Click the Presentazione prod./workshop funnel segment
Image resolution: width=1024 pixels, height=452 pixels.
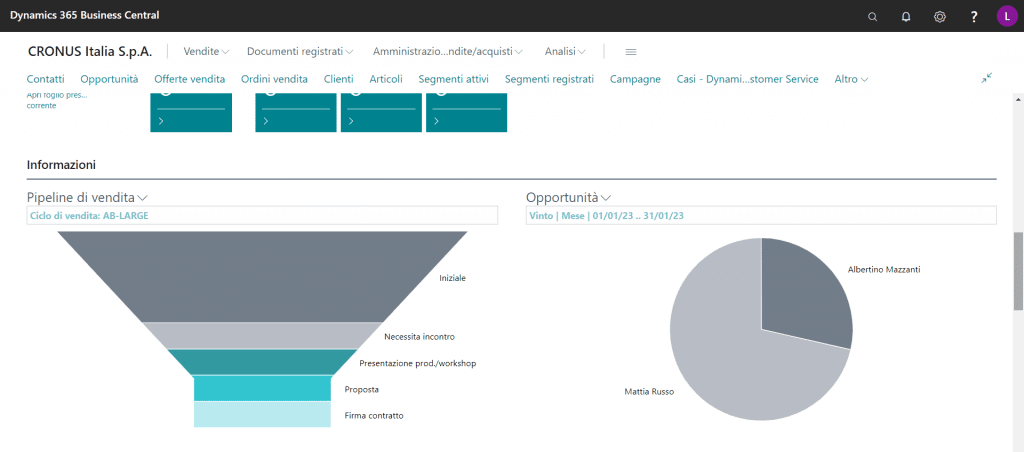pyautogui.click(x=262, y=362)
